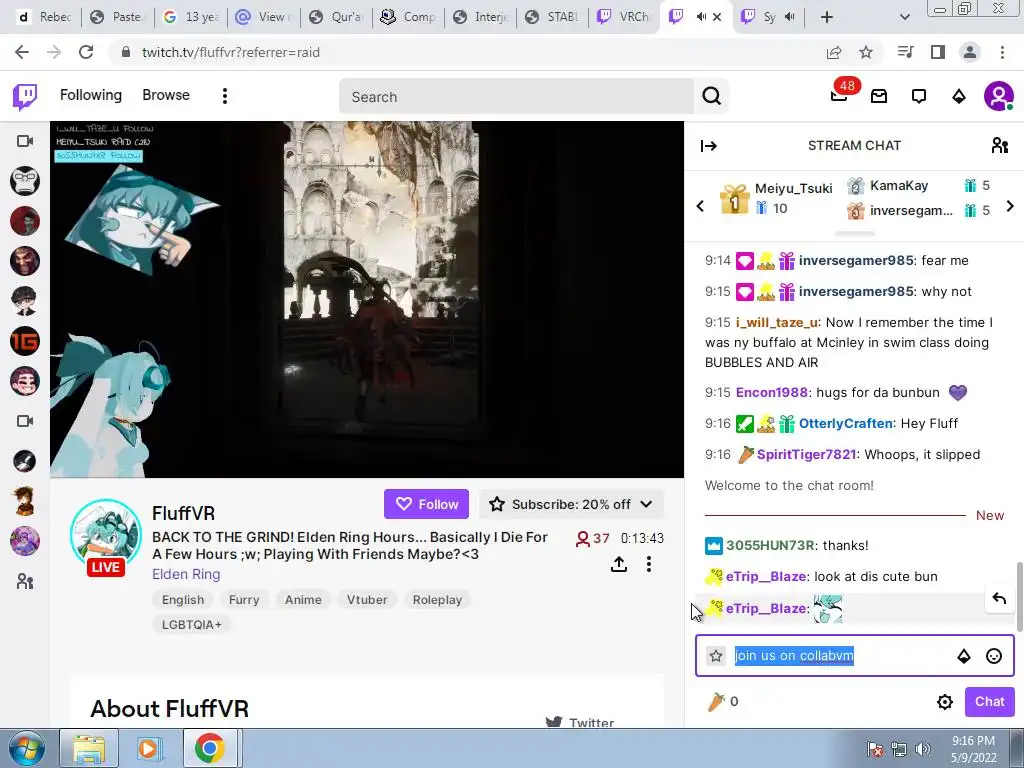Open the Twitch home logo
This screenshot has width=1024, height=768.
(25, 97)
